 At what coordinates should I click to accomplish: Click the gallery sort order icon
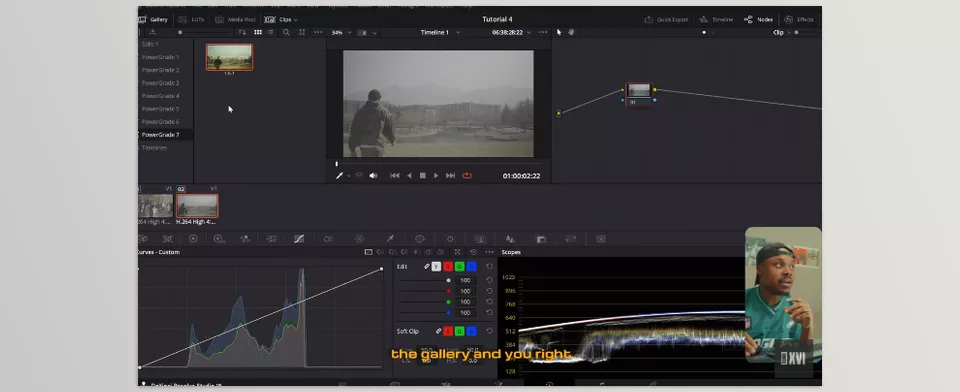(x=242, y=32)
